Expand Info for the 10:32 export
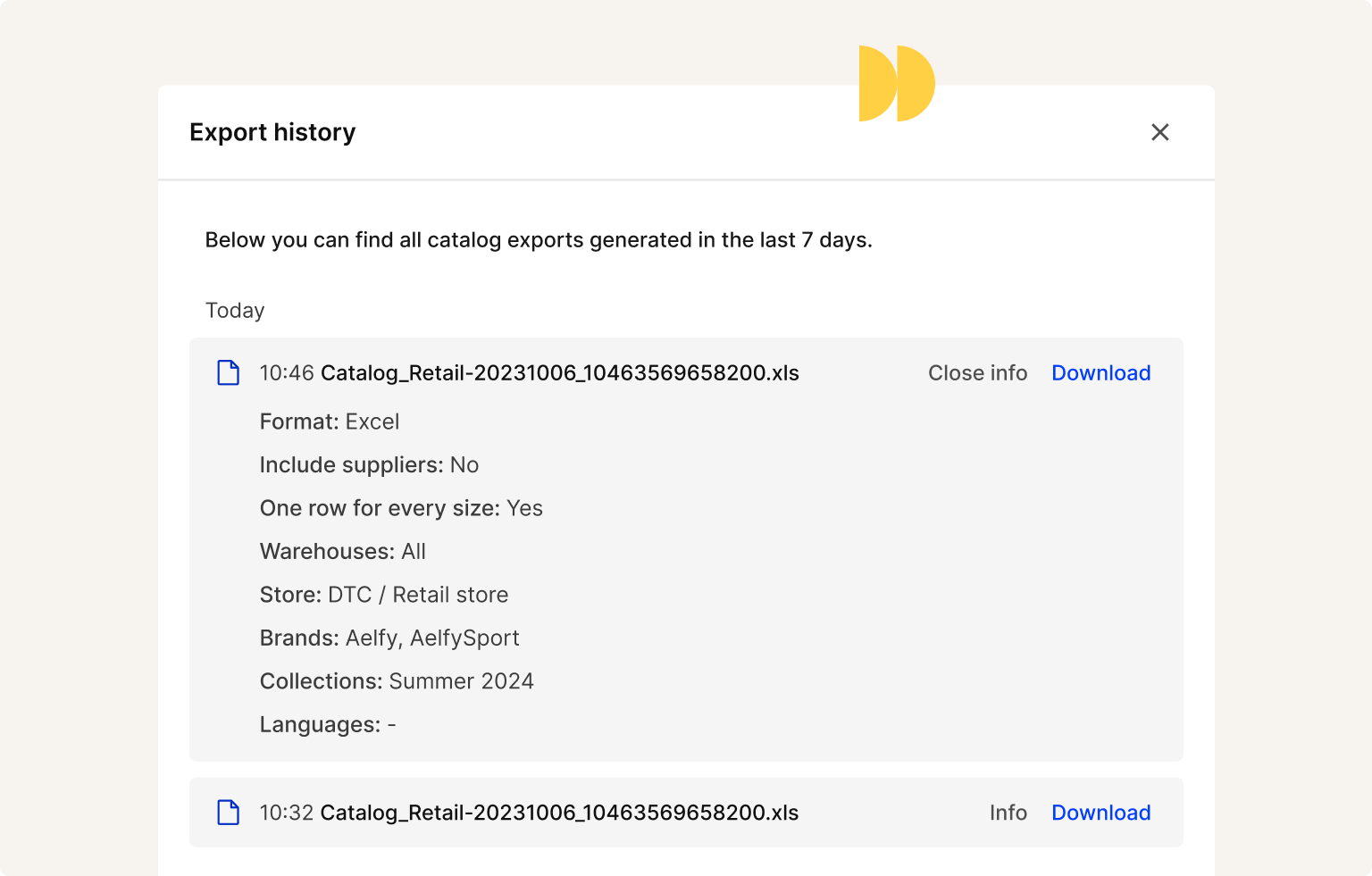 (x=1008, y=813)
